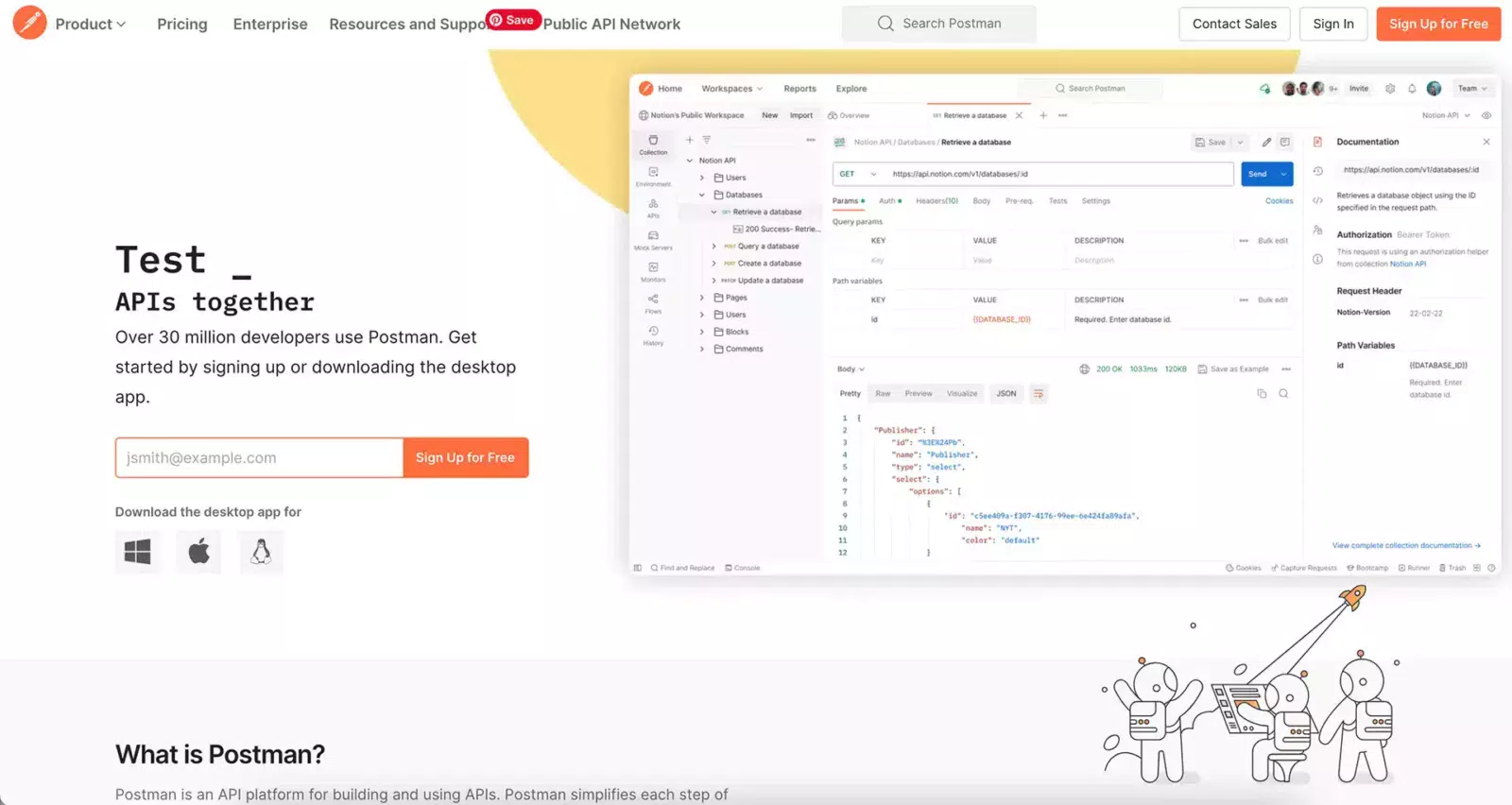Switch to the Raw response view tab

click(883, 393)
